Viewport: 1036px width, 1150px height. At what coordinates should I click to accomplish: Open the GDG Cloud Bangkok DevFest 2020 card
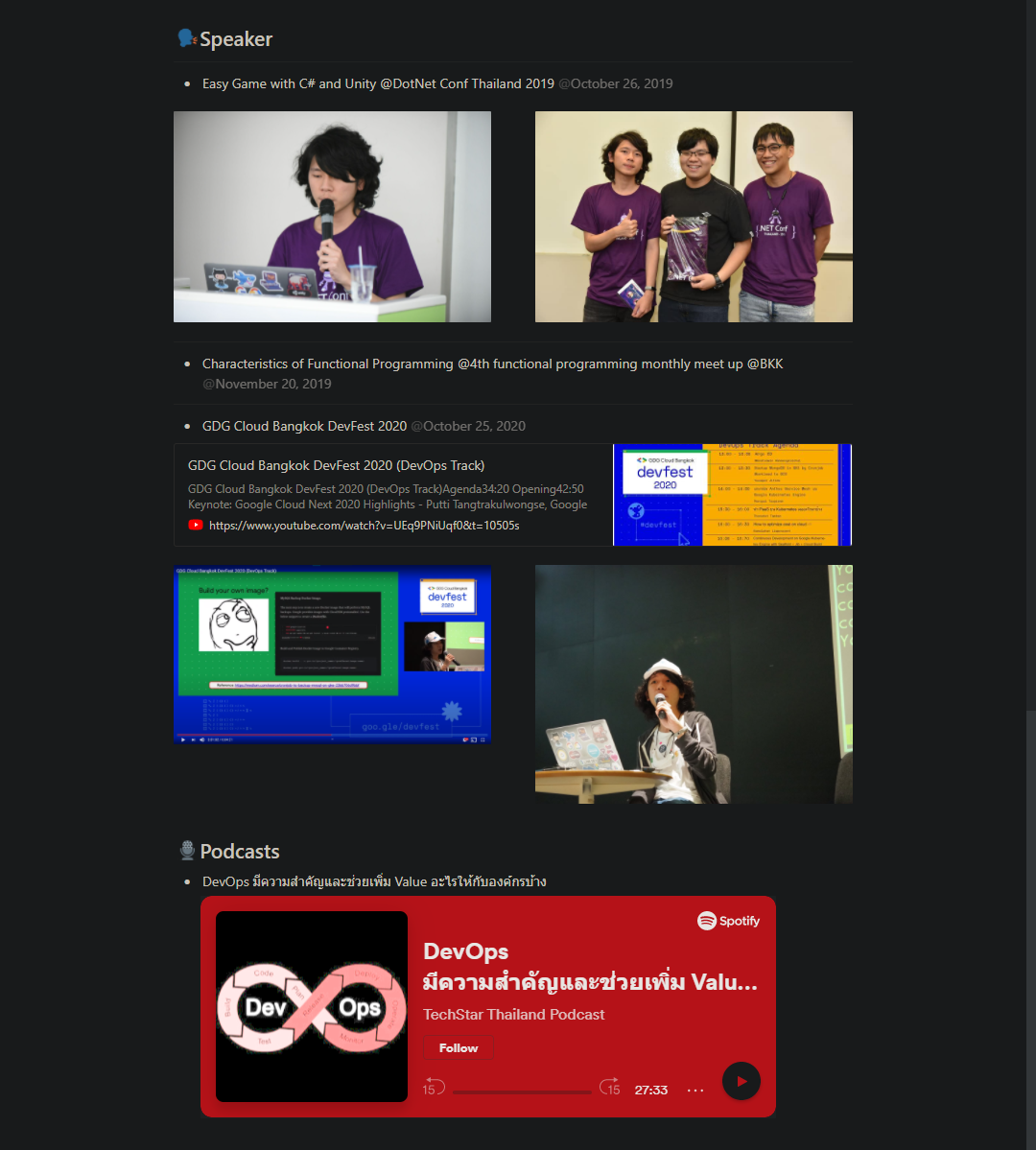pos(338,465)
